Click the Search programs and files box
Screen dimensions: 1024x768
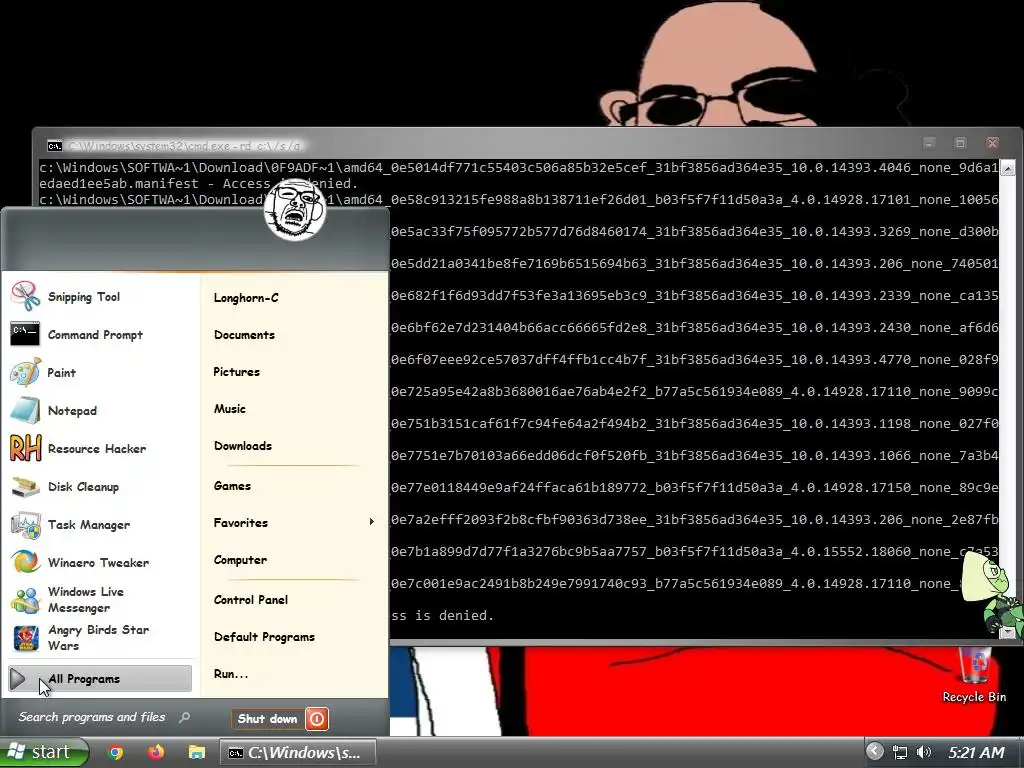coord(104,717)
